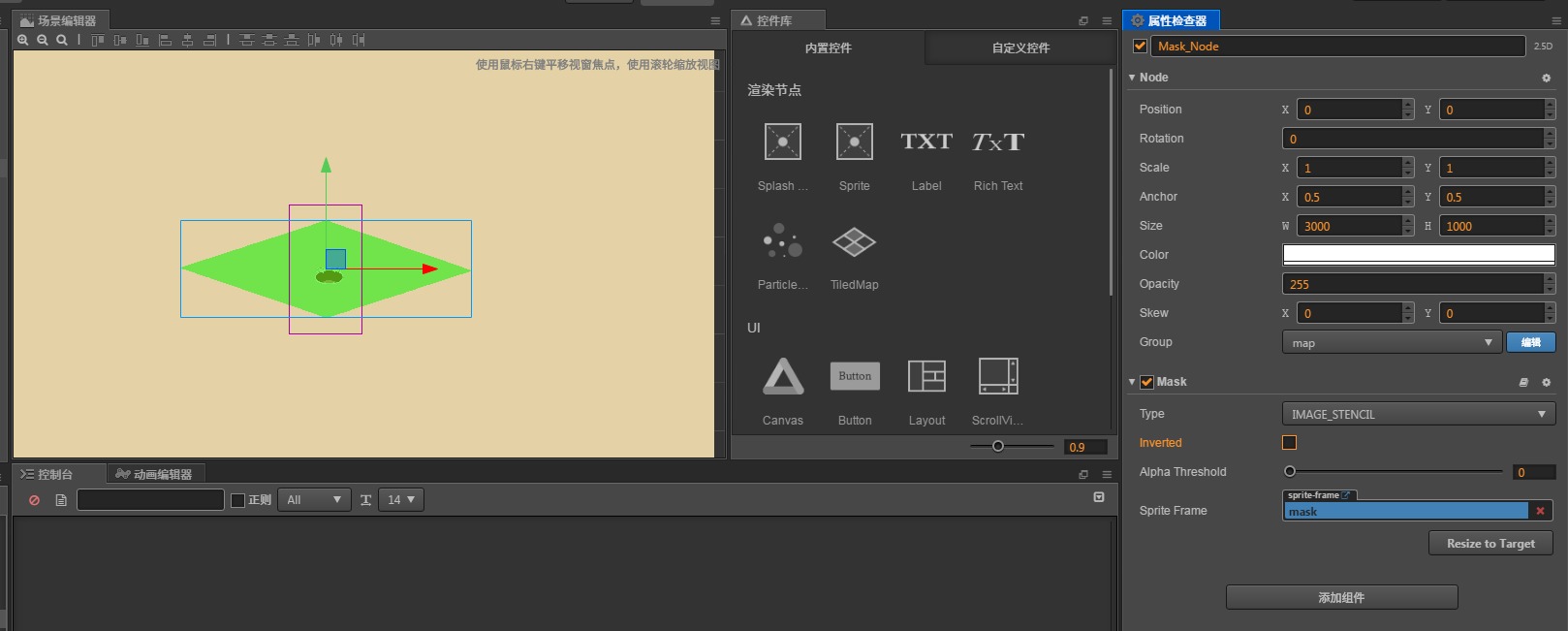Distribute nodes by horizontal centers
The height and width of the screenshot is (631, 1568).
tap(336, 40)
